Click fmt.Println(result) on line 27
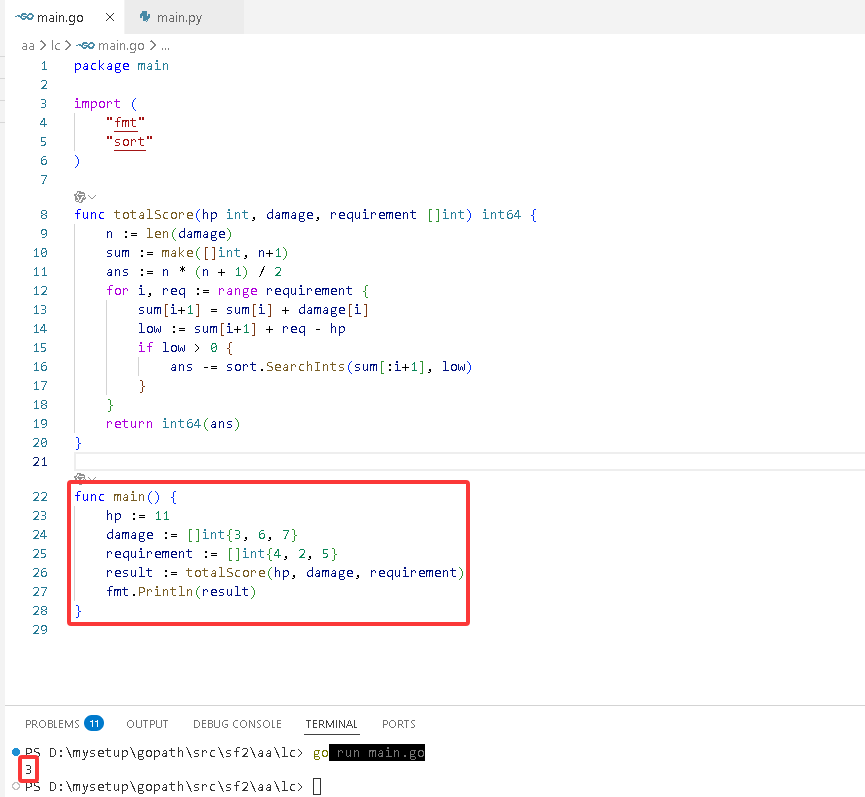Viewport: 865px width, 797px height. click(x=181, y=592)
